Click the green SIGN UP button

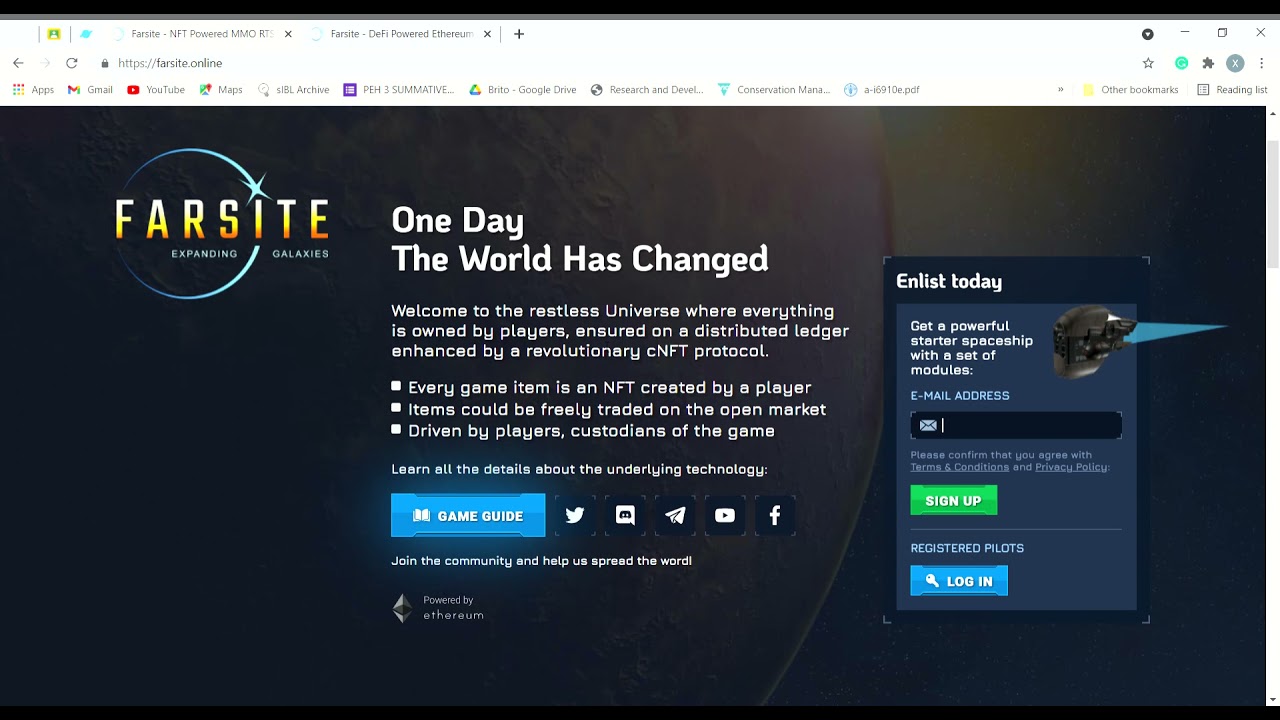(x=954, y=501)
